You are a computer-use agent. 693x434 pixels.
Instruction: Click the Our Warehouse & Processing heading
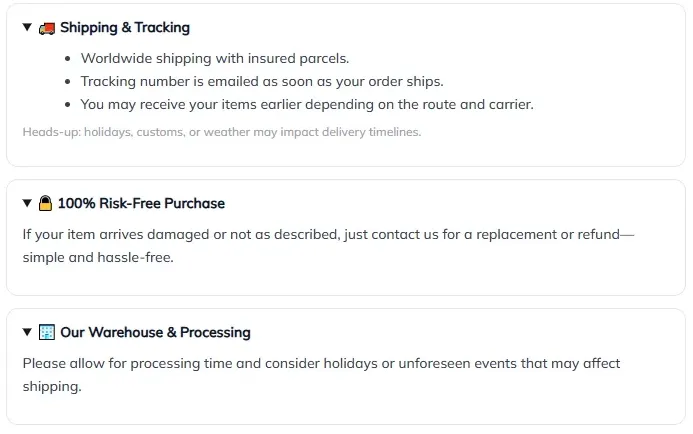click(155, 332)
